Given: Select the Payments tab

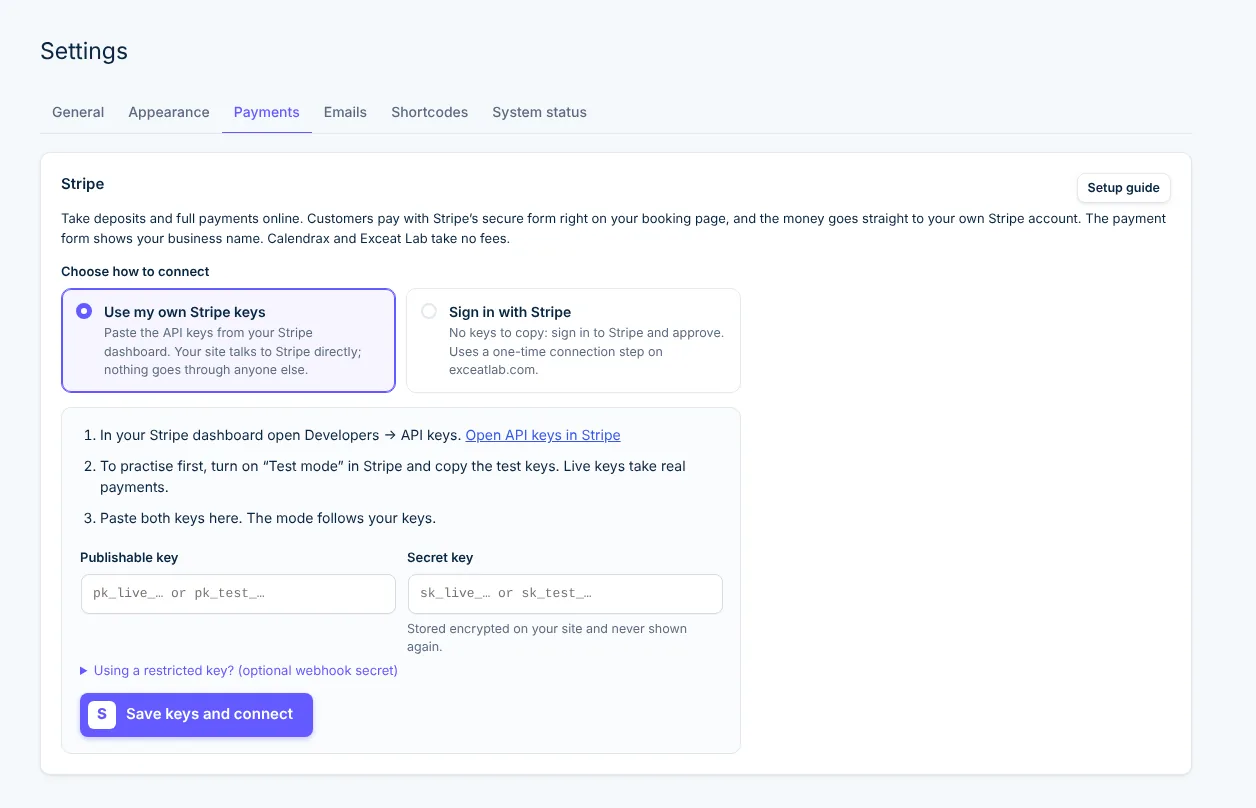Looking at the screenshot, I should [267, 112].
